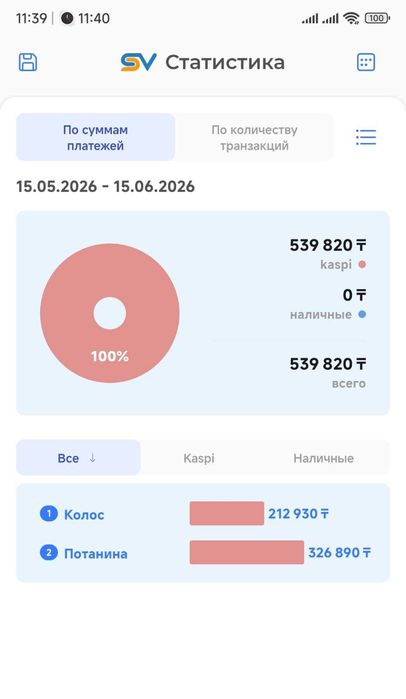
Task: Open the calendar date picker icon
Action: pyautogui.click(x=366, y=62)
